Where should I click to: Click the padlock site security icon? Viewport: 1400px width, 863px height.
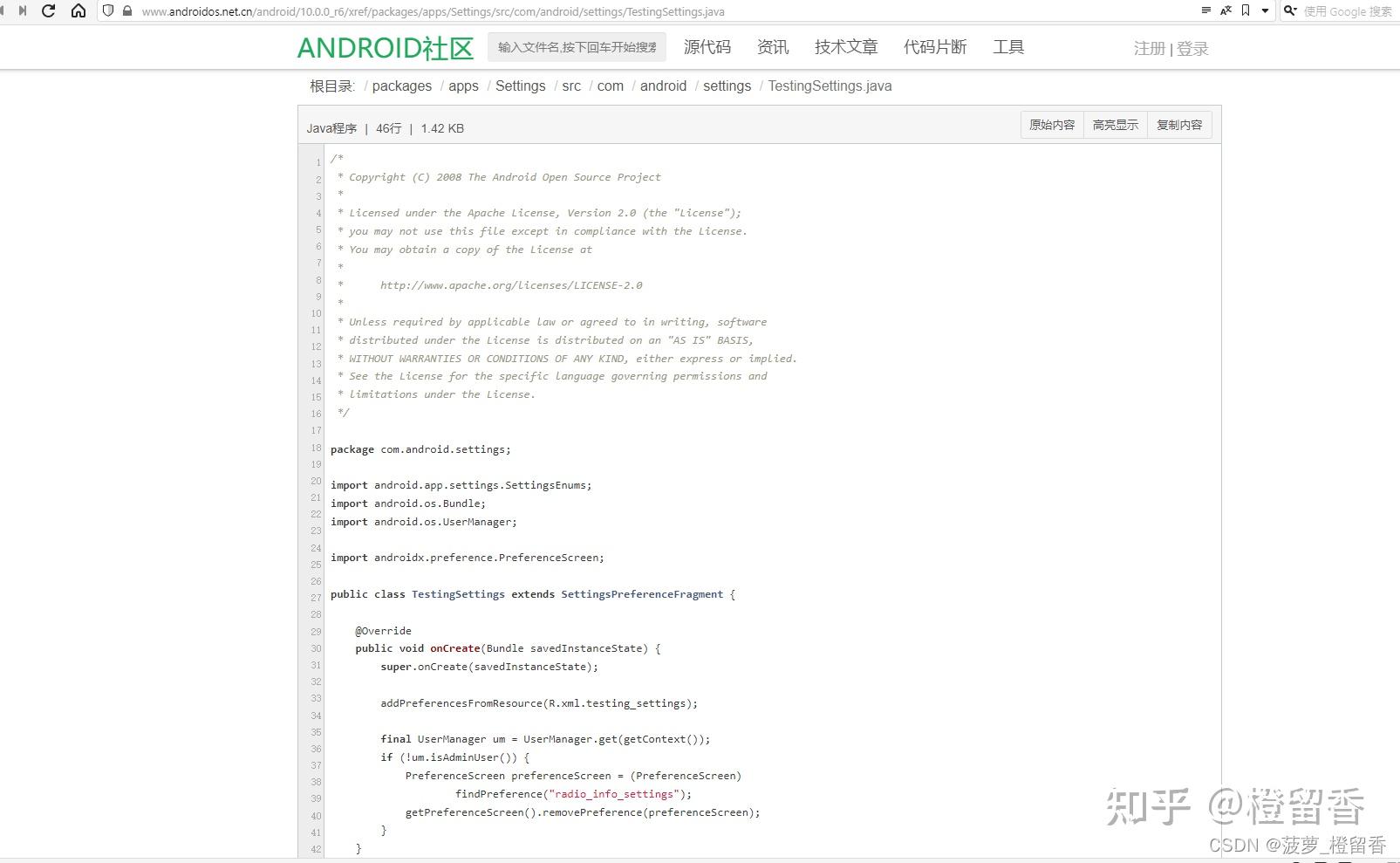click(126, 11)
